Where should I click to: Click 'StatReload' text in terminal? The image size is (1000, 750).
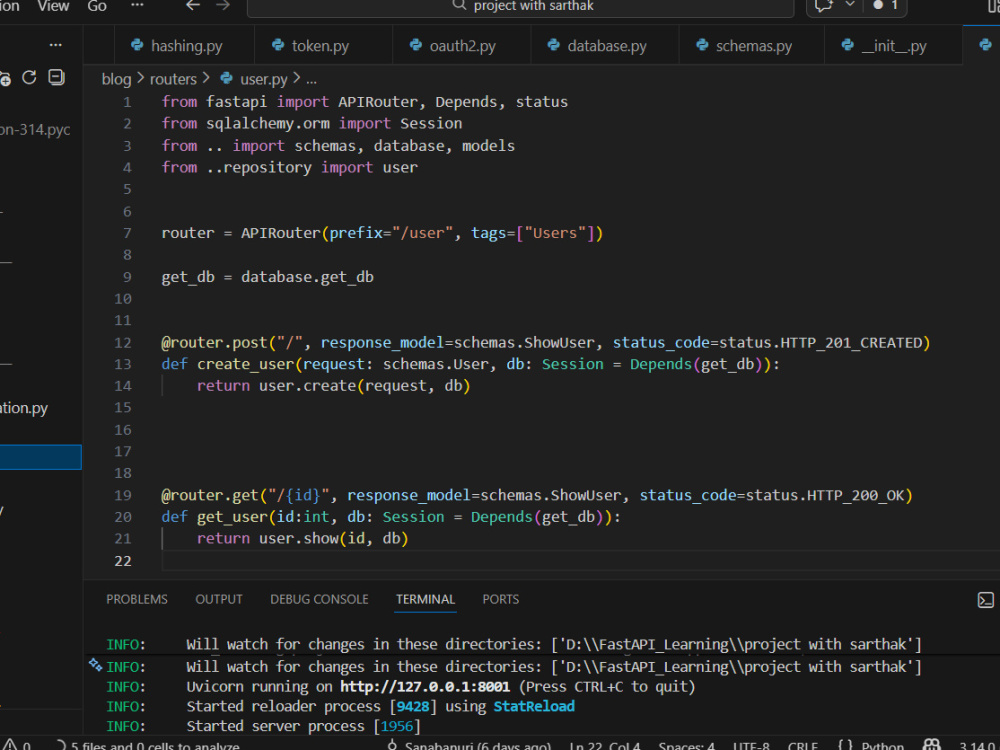[x=534, y=707]
